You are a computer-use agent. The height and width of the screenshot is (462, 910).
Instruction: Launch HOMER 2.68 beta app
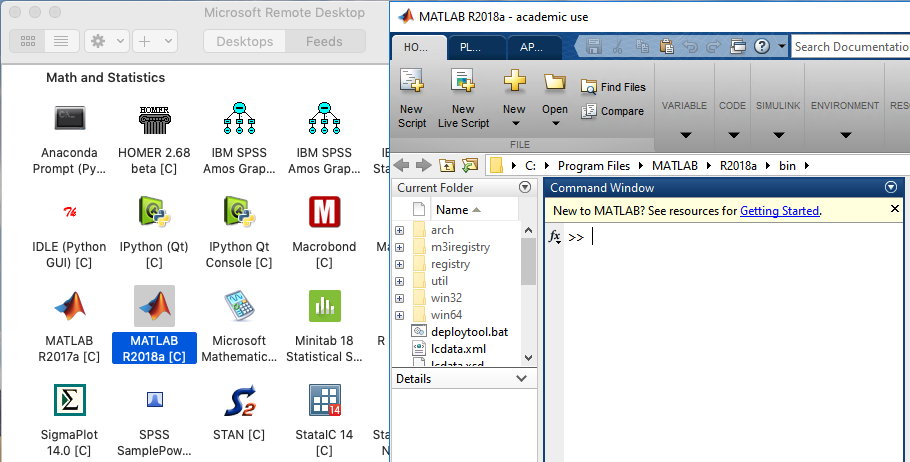pyautogui.click(x=154, y=119)
